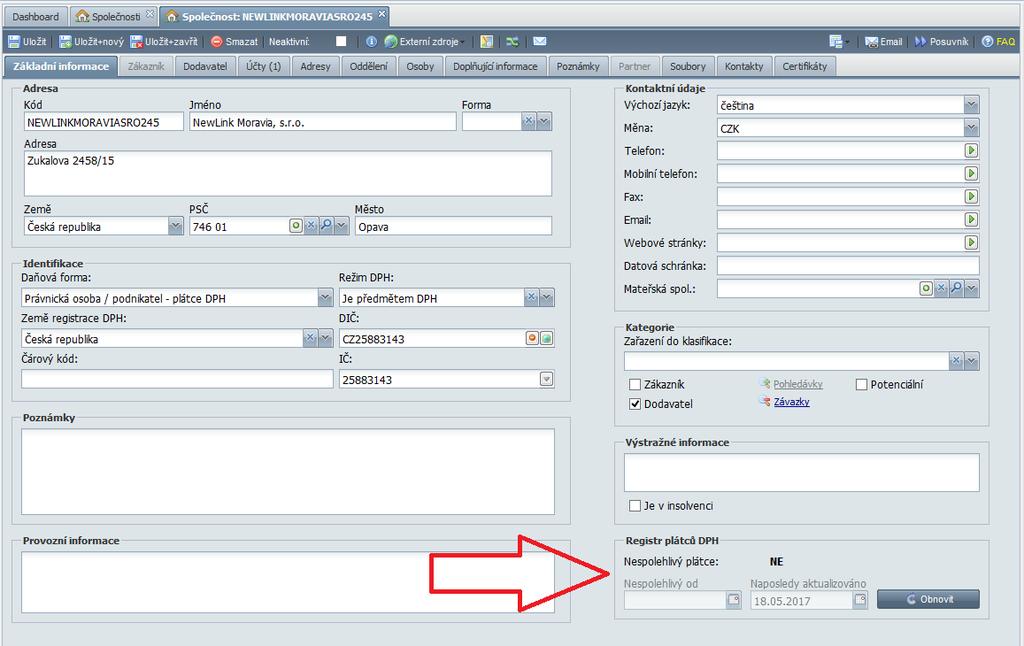Clear the Režim DPH field with X icon
The width and height of the screenshot is (1024, 646).
pyautogui.click(x=531, y=297)
